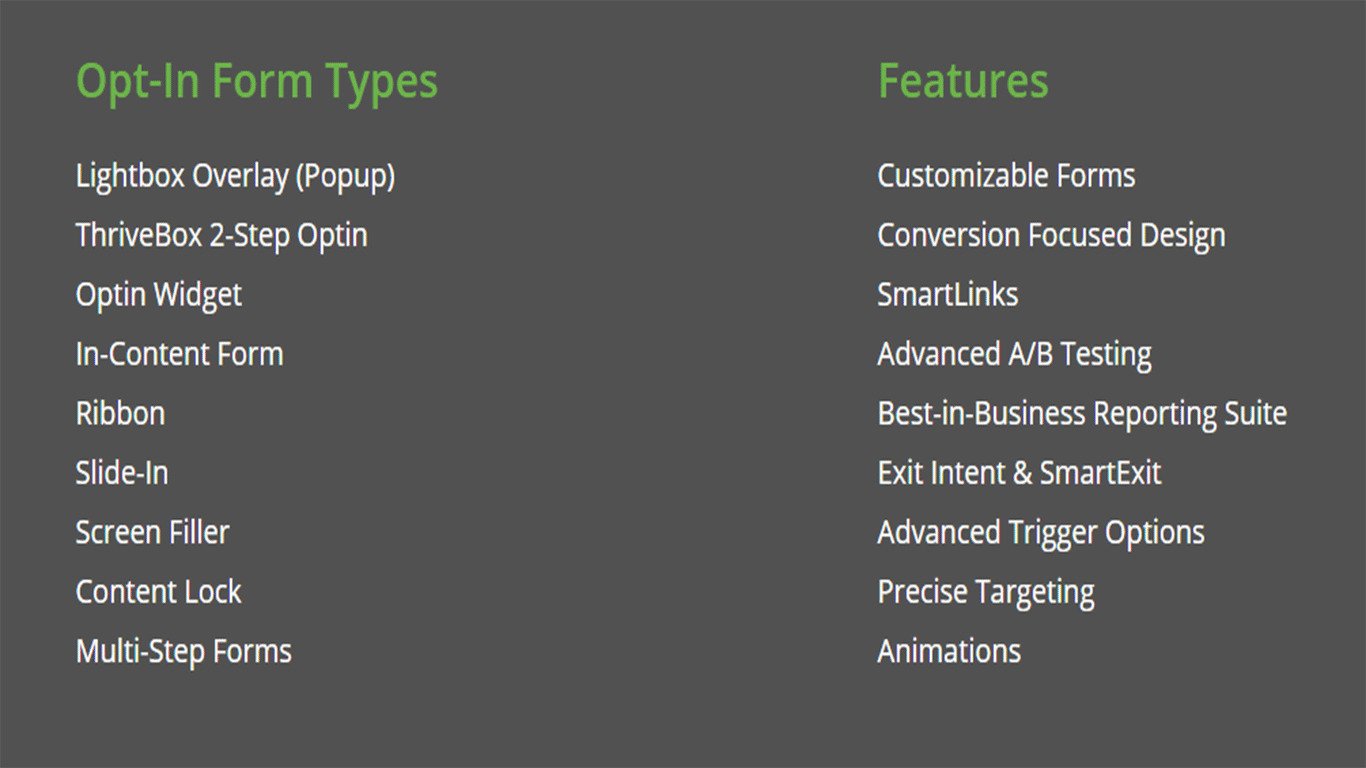Viewport: 1366px width, 768px height.
Task: Open the Optin Widget link
Action: (159, 296)
